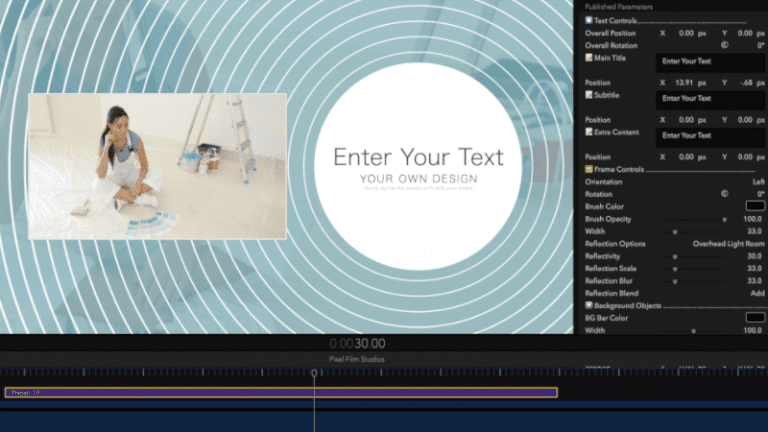Click the Frame Controls picture icon
Viewport: 768px width, 432px height.
coord(589,169)
